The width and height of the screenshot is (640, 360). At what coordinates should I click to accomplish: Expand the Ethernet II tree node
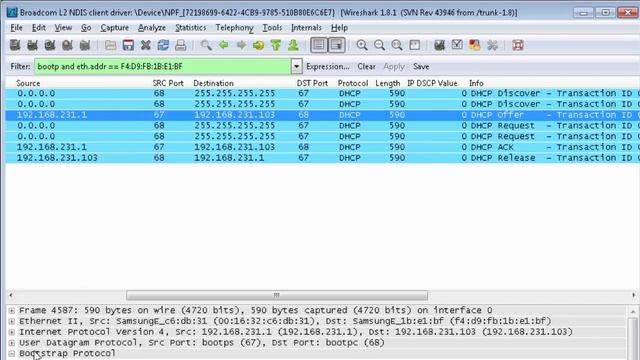click(x=12, y=321)
